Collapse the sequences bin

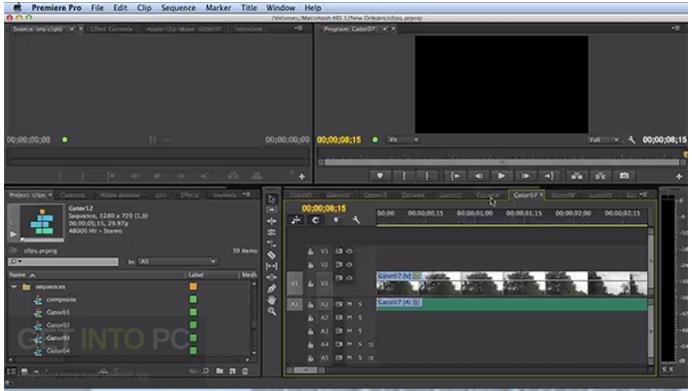(14, 287)
